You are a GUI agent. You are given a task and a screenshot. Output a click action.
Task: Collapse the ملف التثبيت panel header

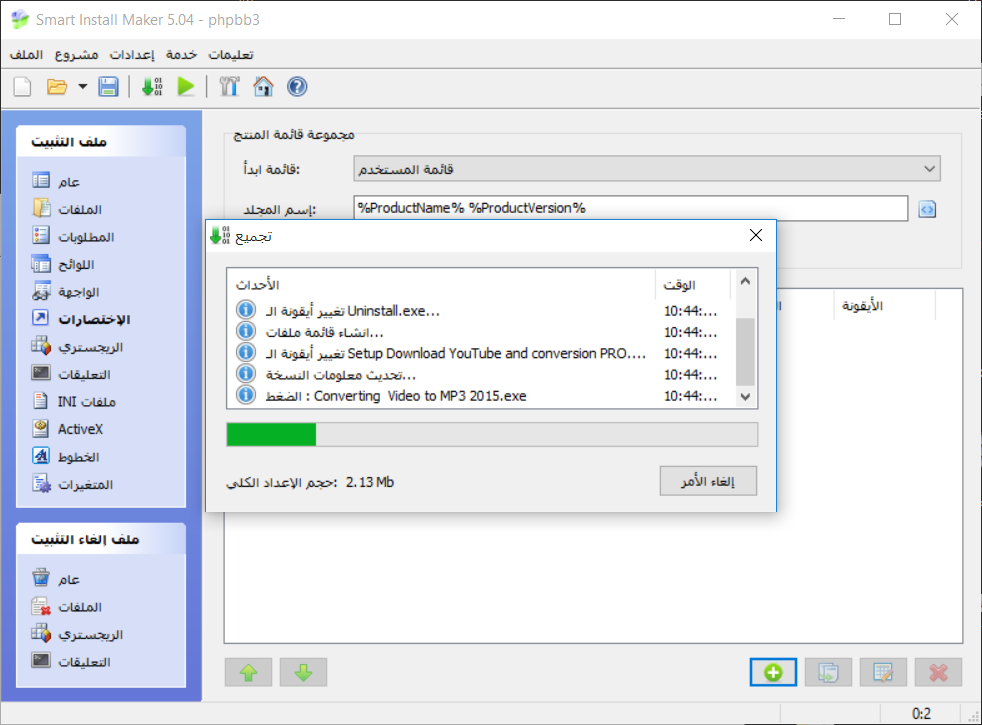tap(101, 141)
